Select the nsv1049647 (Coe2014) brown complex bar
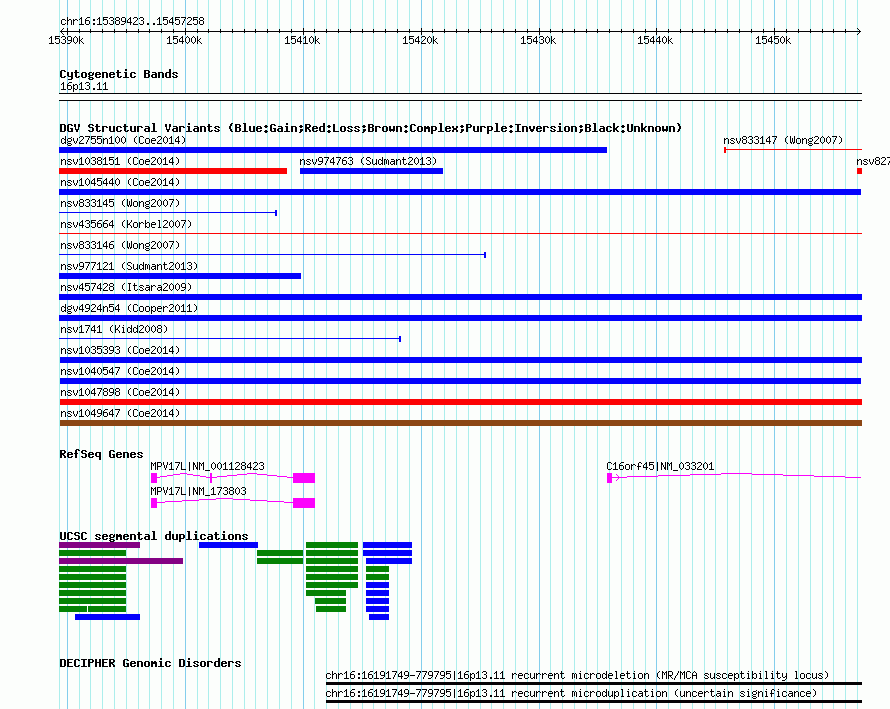890x709 pixels. tap(460, 423)
